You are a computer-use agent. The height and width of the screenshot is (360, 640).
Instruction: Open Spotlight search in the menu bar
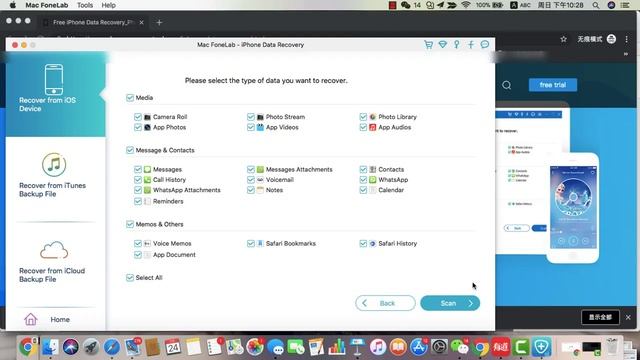coord(596,5)
